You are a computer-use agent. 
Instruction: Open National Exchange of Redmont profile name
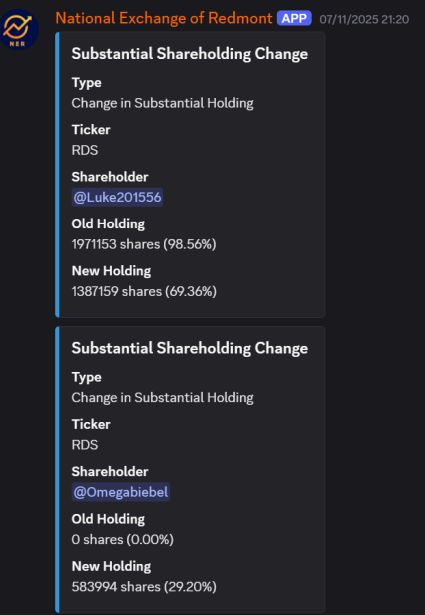(x=164, y=18)
